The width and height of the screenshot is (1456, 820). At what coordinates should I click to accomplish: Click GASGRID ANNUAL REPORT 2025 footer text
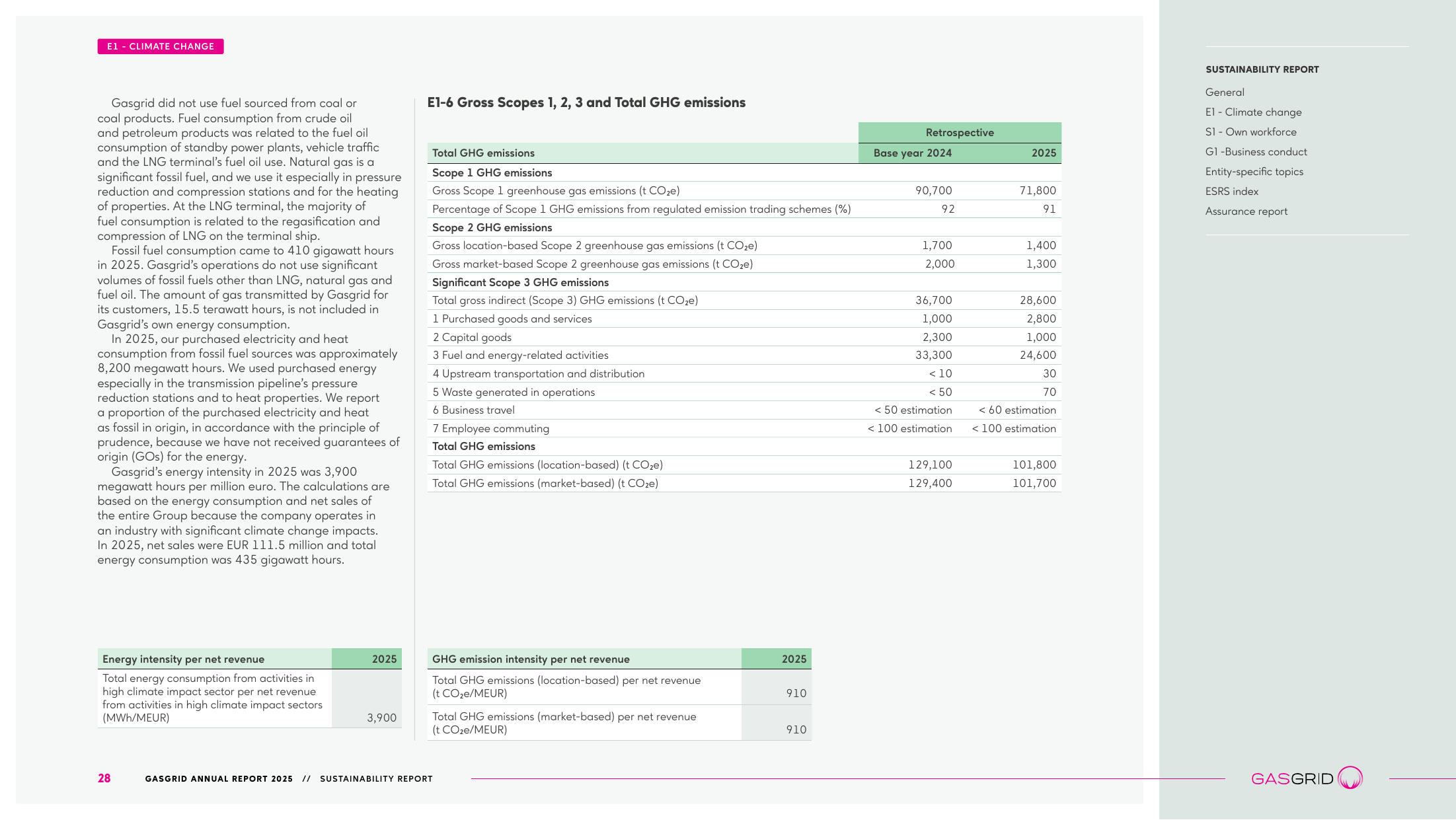[219, 779]
